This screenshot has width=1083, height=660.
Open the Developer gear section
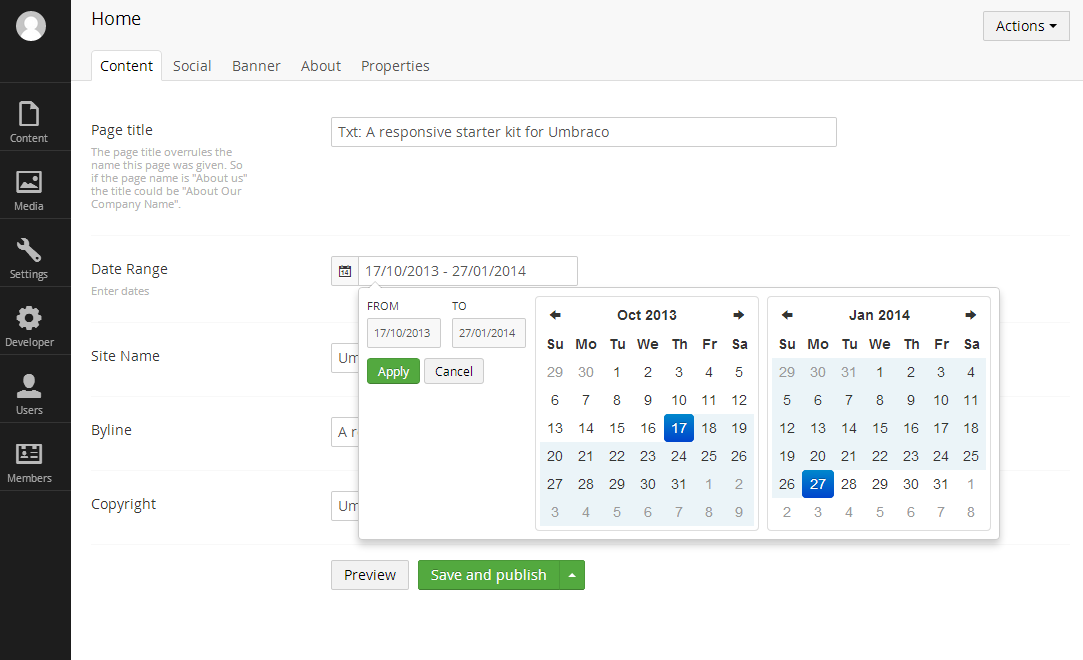point(29,326)
